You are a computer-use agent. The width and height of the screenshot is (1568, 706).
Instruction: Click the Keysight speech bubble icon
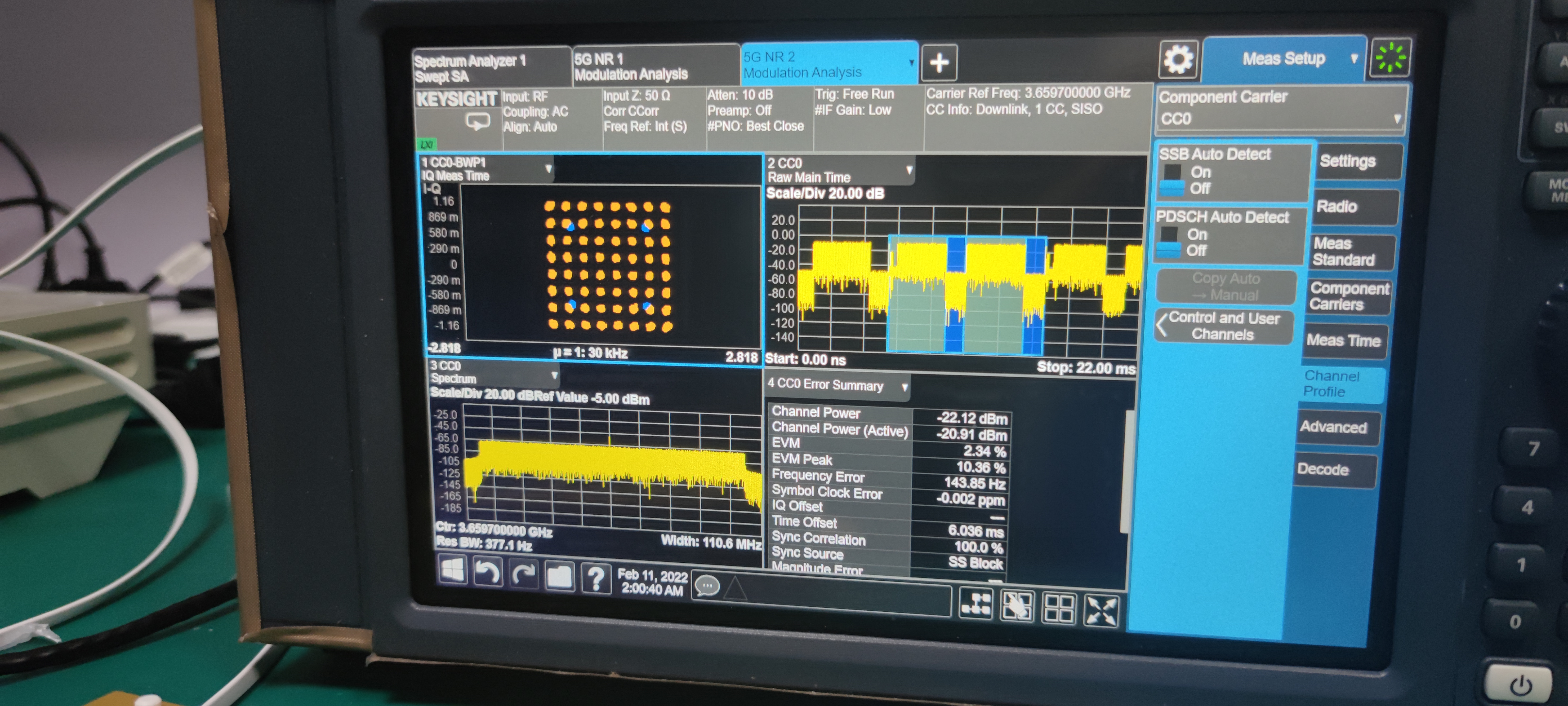pos(477,122)
